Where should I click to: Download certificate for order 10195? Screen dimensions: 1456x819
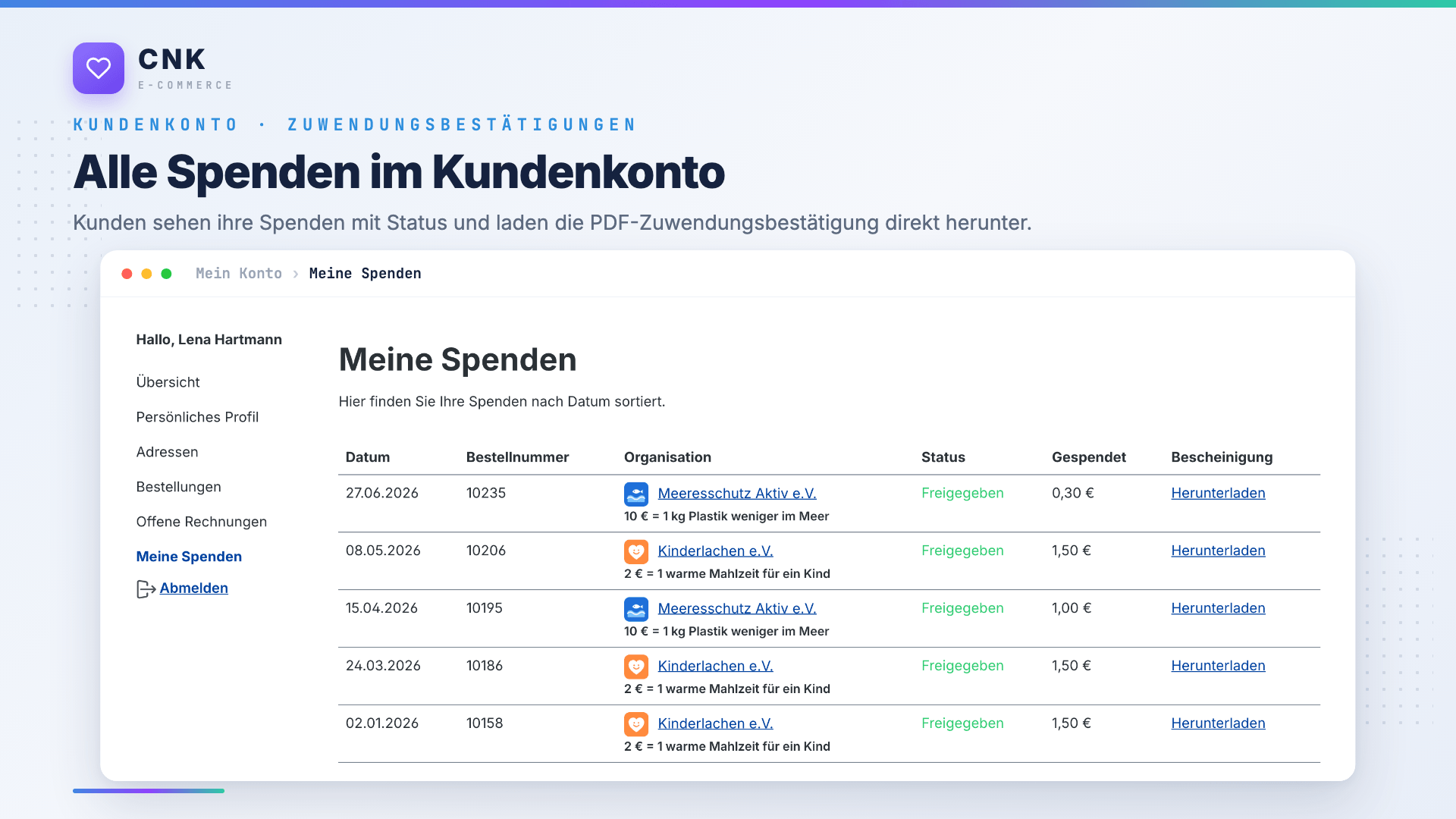click(x=1218, y=609)
